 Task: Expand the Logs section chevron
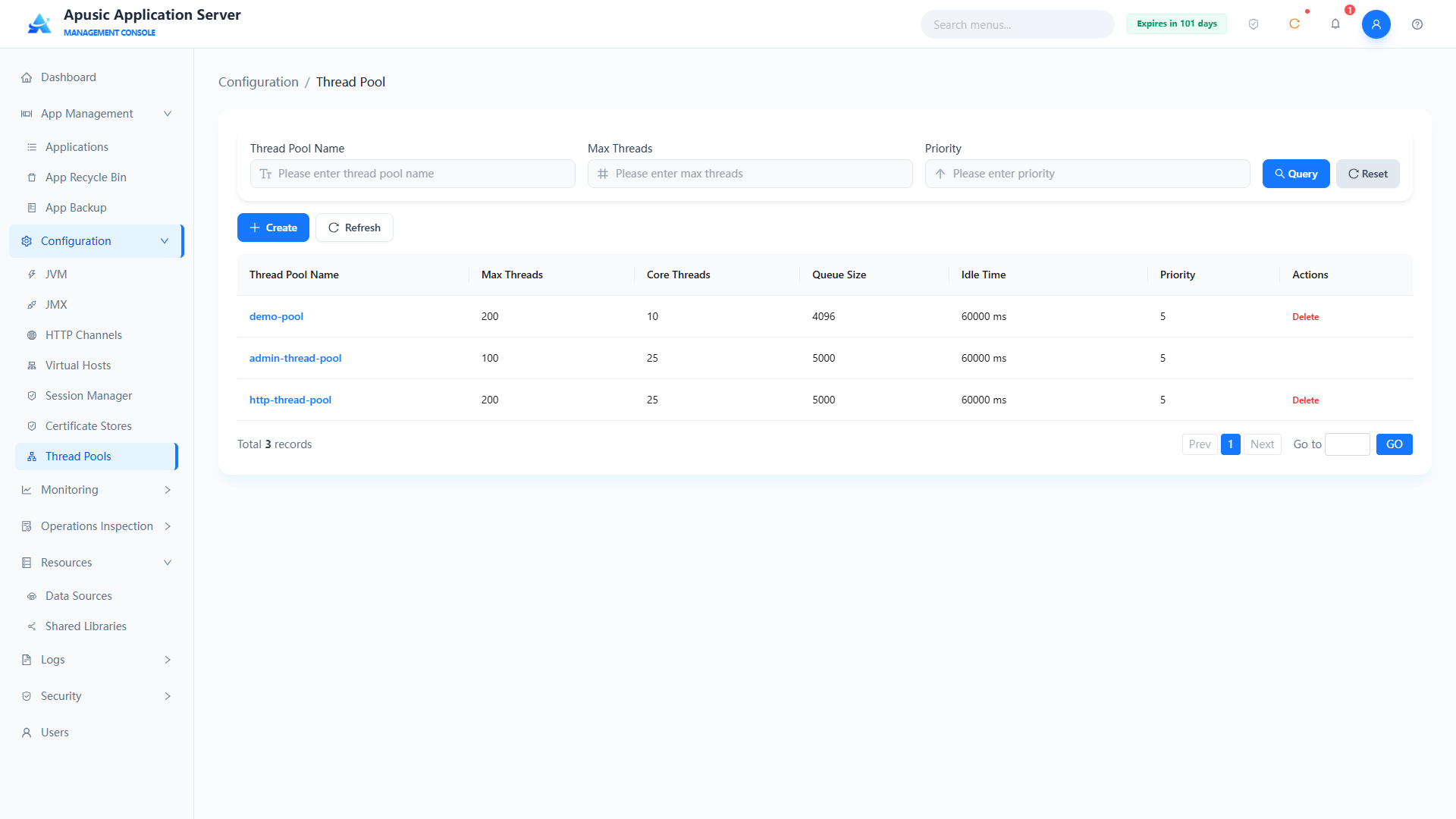168,660
